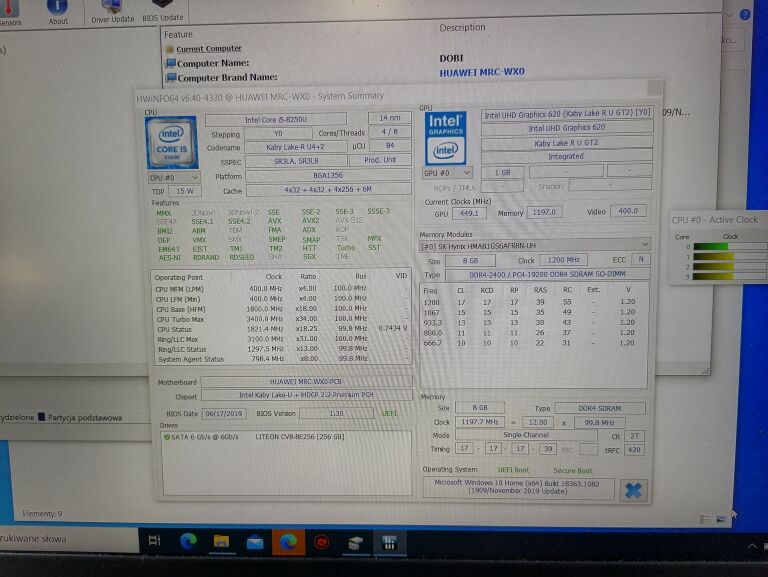Click the BIOS Update toolbar icon
This screenshot has width=768, height=577.
click(163, 11)
